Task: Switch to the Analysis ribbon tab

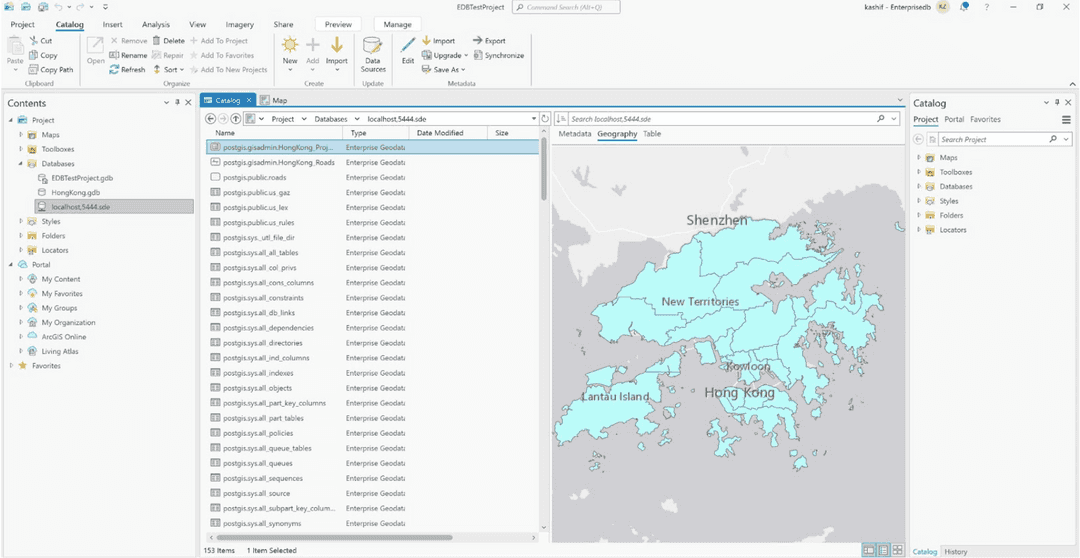Action: pyautogui.click(x=155, y=24)
